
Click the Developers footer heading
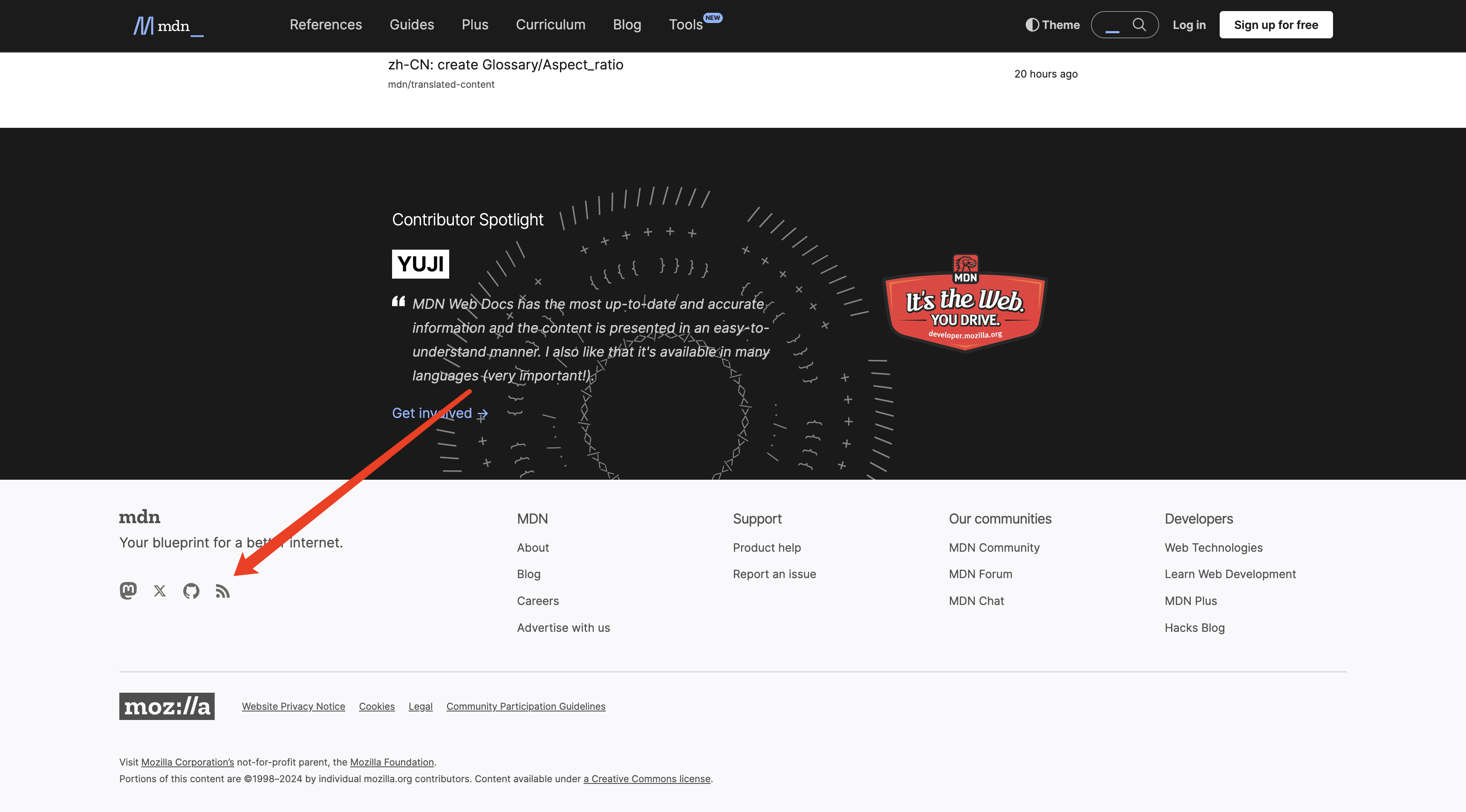point(1198,519)
